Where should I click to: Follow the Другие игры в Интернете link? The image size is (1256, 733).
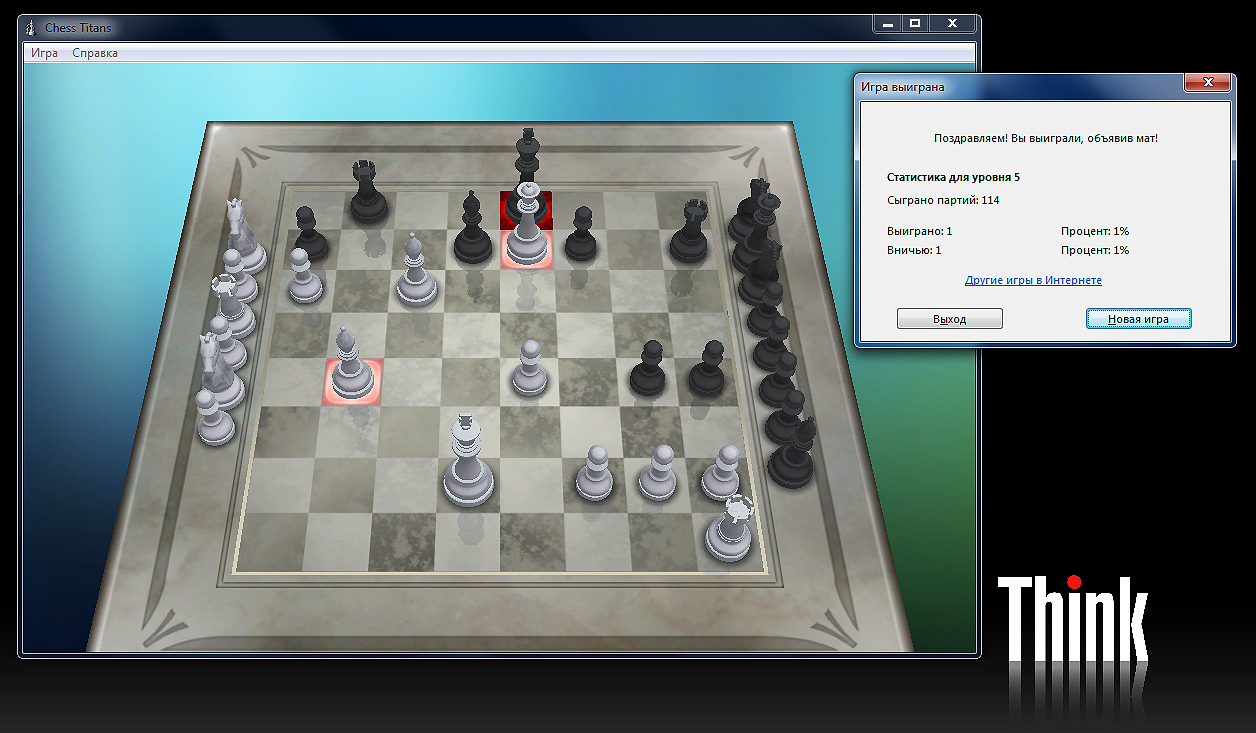click(1033, 280)
